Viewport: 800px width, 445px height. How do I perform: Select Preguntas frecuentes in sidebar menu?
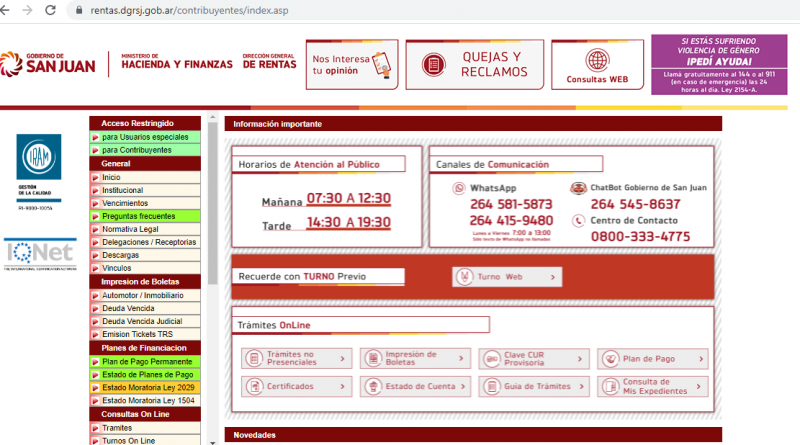tap(148, 216)
